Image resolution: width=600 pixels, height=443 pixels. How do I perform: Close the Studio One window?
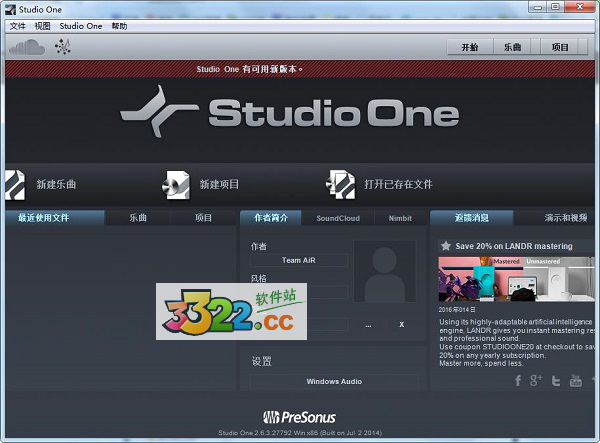click(579, 7)
